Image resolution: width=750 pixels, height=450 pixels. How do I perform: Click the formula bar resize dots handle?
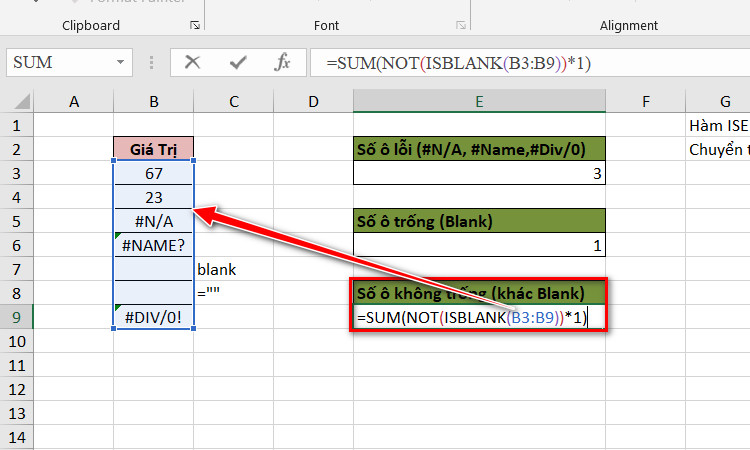tap(151, 62)
